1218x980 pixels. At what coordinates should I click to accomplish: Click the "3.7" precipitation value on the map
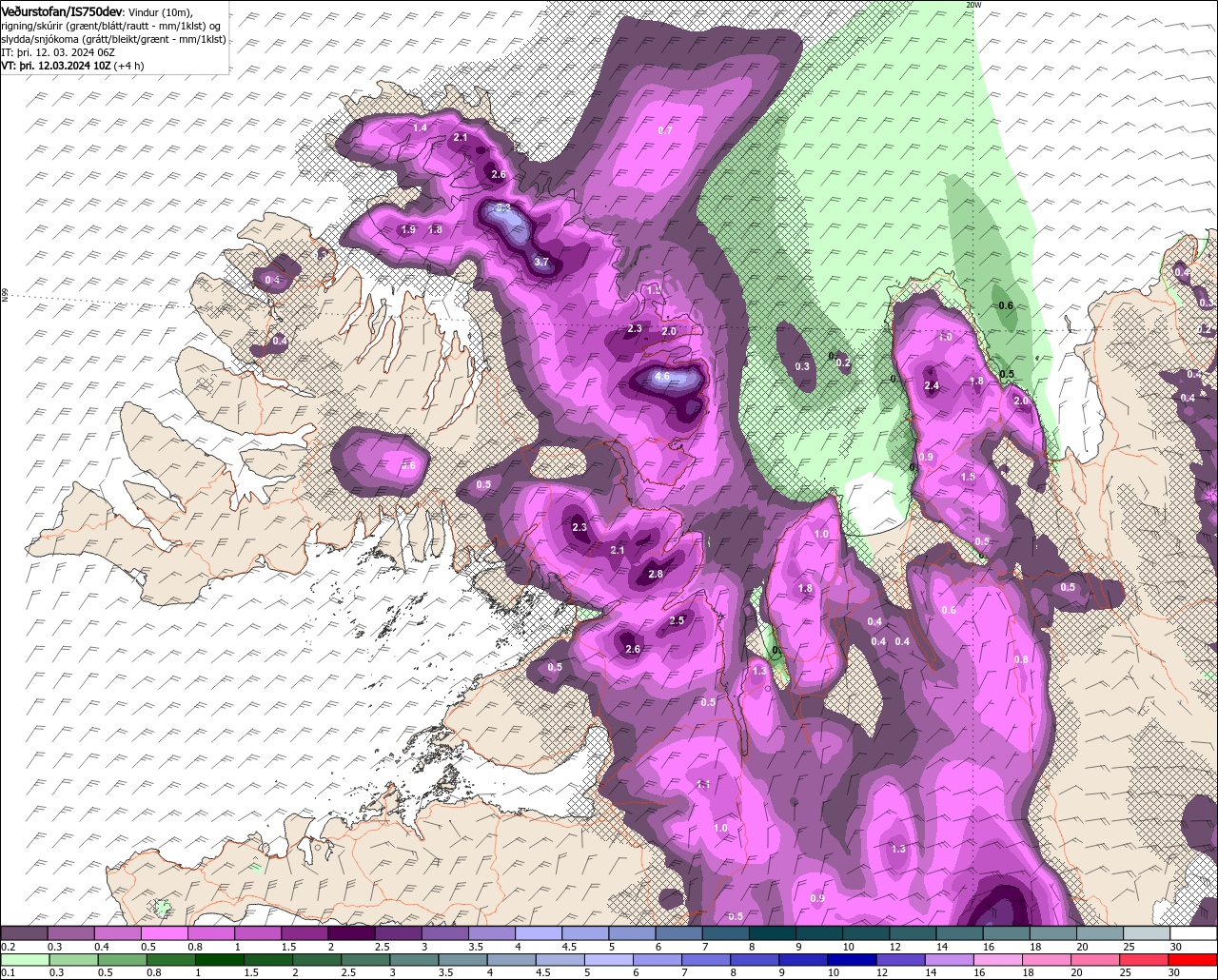(x=541, y=262)
